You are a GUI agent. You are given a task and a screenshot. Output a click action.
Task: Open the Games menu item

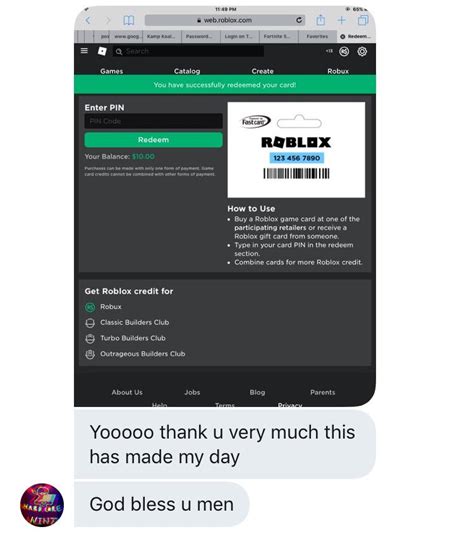[112, 71]
